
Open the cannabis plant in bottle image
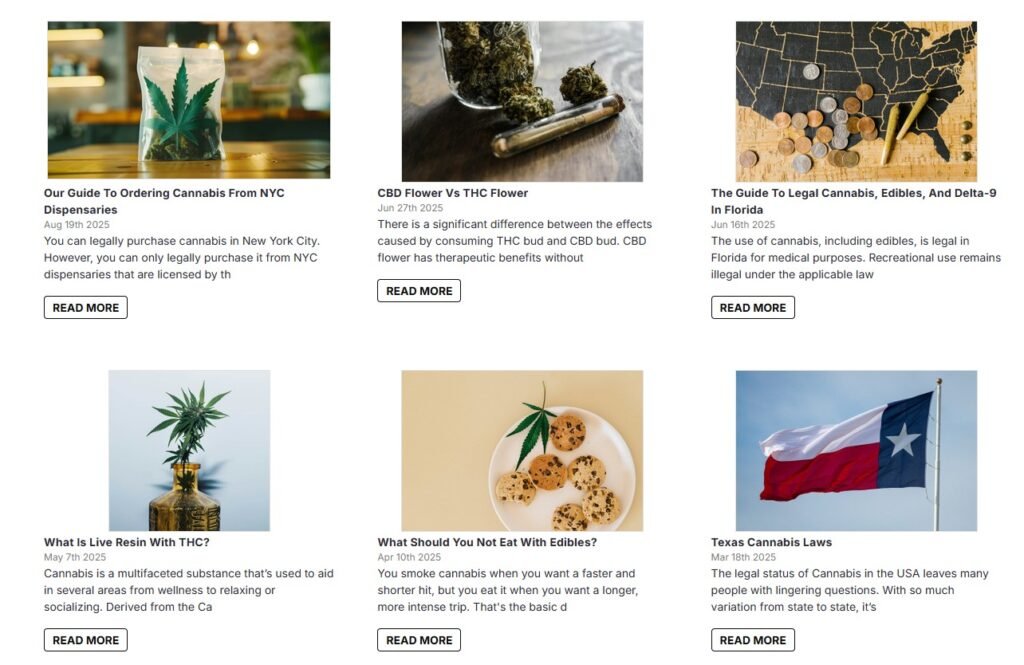[x=189, y=450]
